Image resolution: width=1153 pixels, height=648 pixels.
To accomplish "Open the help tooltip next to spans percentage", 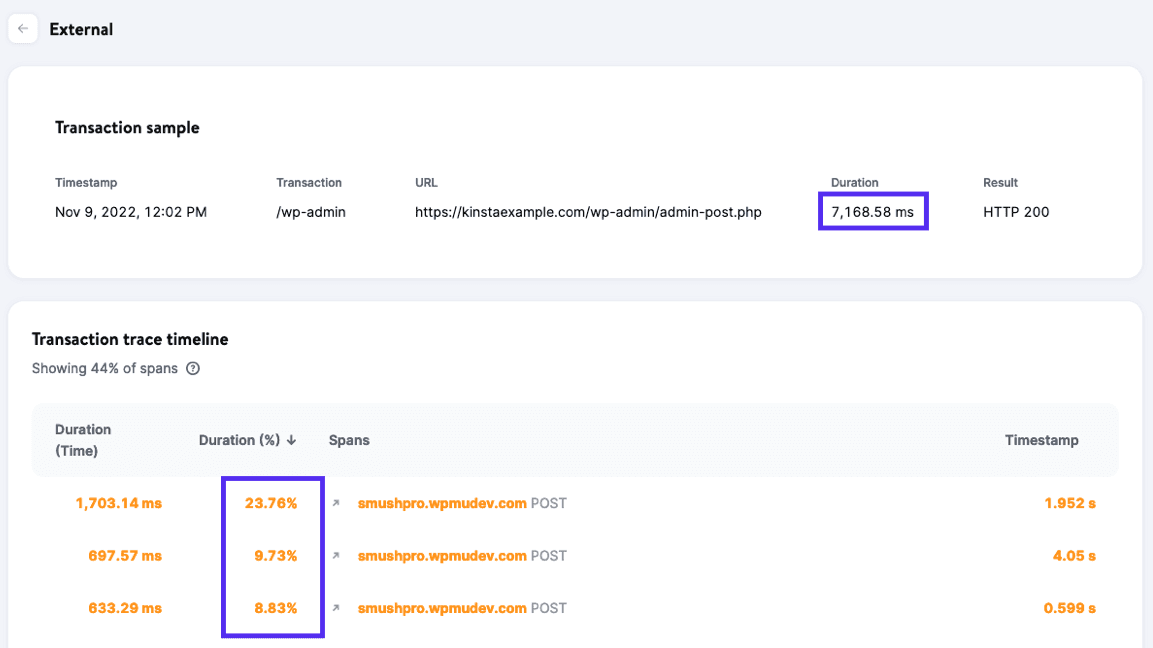I will 193,368.
